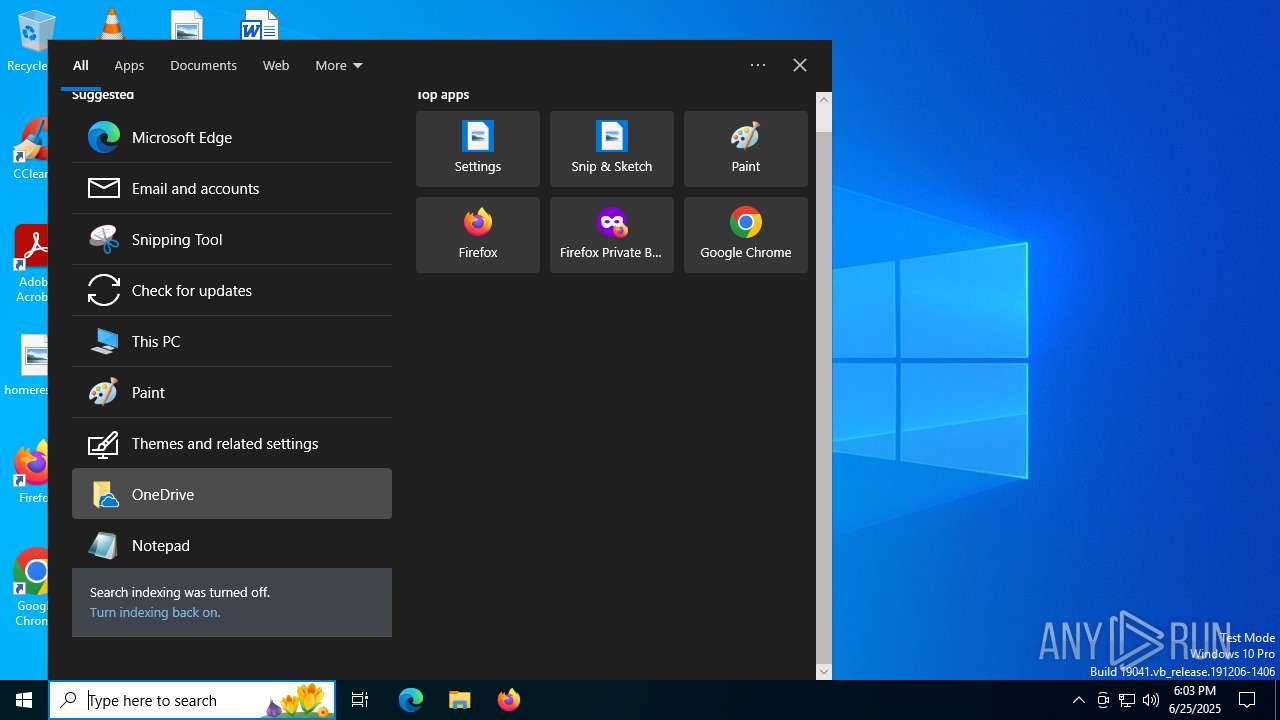The width and height of the screenshot is (1280, 720).
Task: Launch Firefox from the taskbar
Action: coord(509,700)
